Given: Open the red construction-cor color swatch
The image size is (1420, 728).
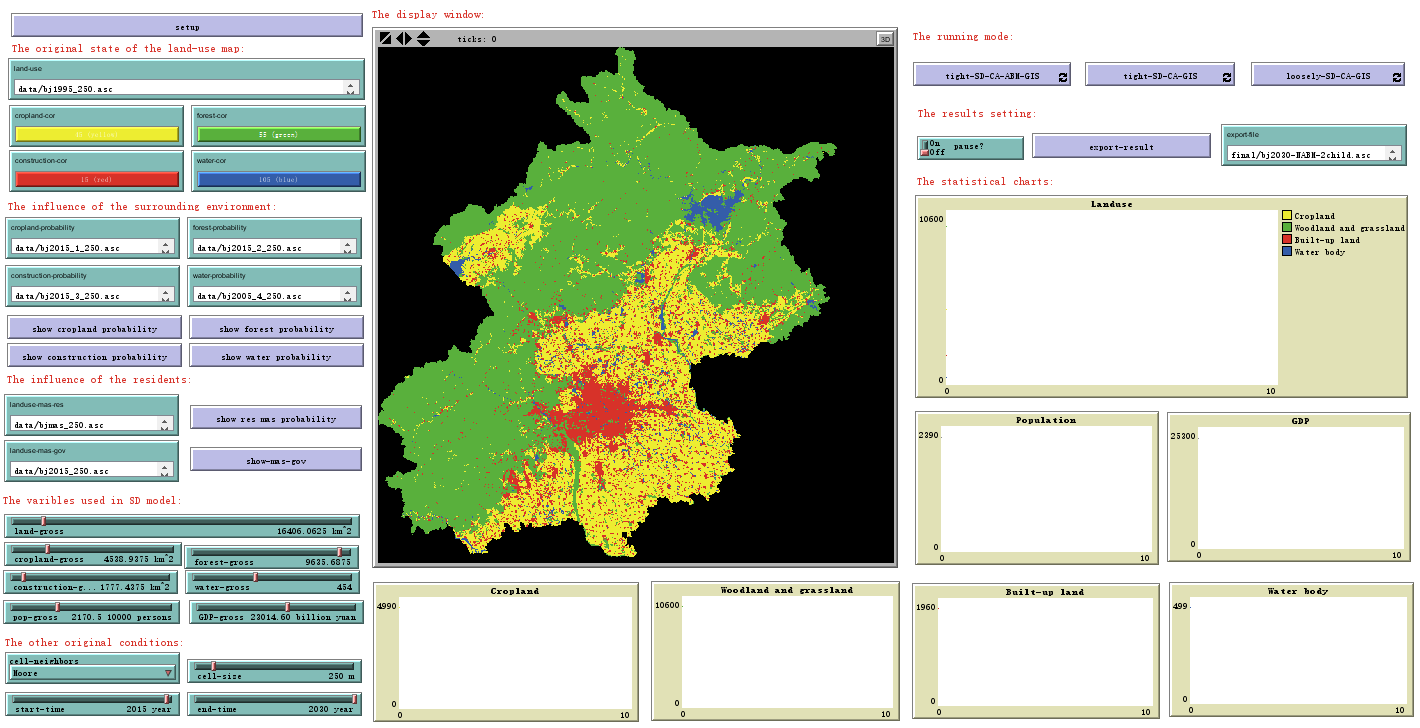Looking at the screenshot, I should pyautogui.click(x=96, y=180).
